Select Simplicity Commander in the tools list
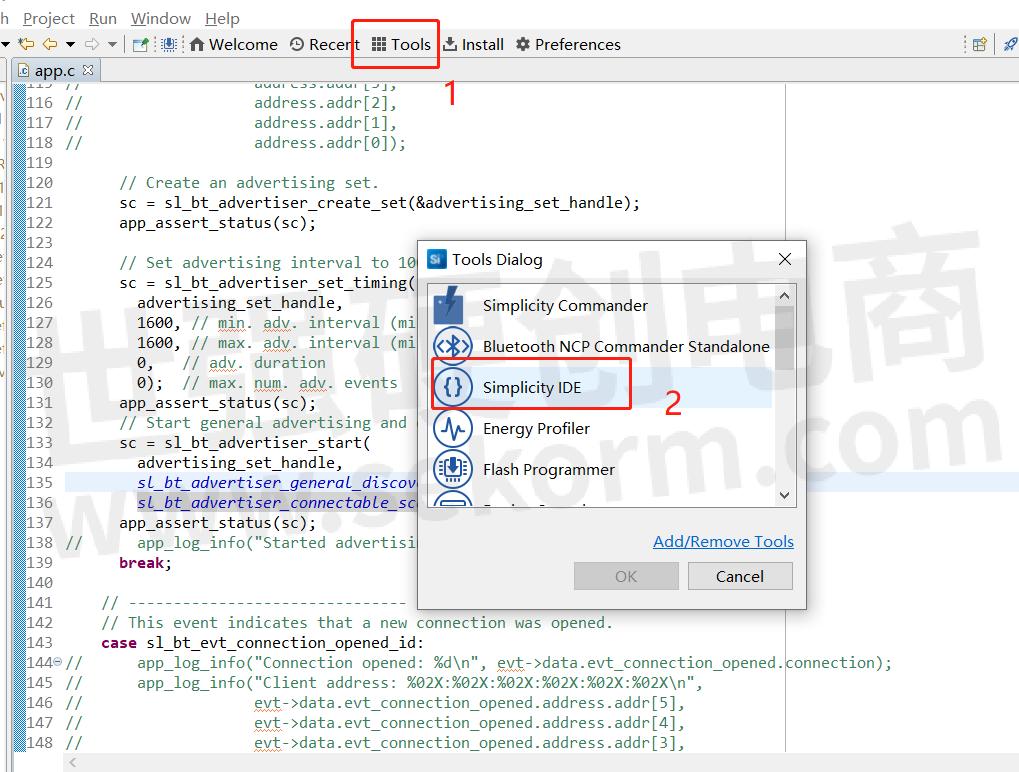 (x=564, y=306)
